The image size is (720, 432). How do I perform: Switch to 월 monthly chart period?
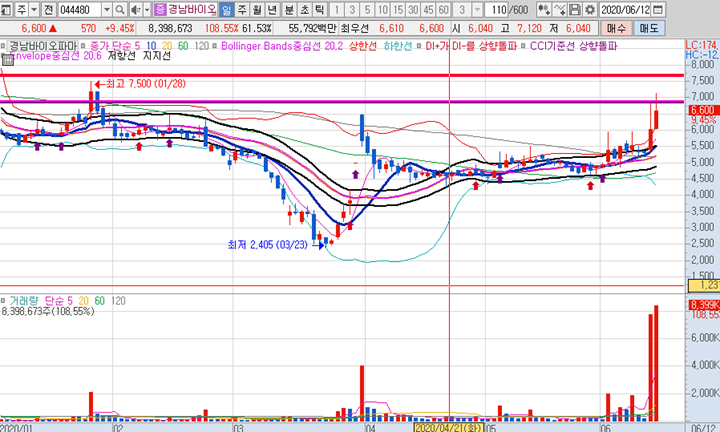257,9
